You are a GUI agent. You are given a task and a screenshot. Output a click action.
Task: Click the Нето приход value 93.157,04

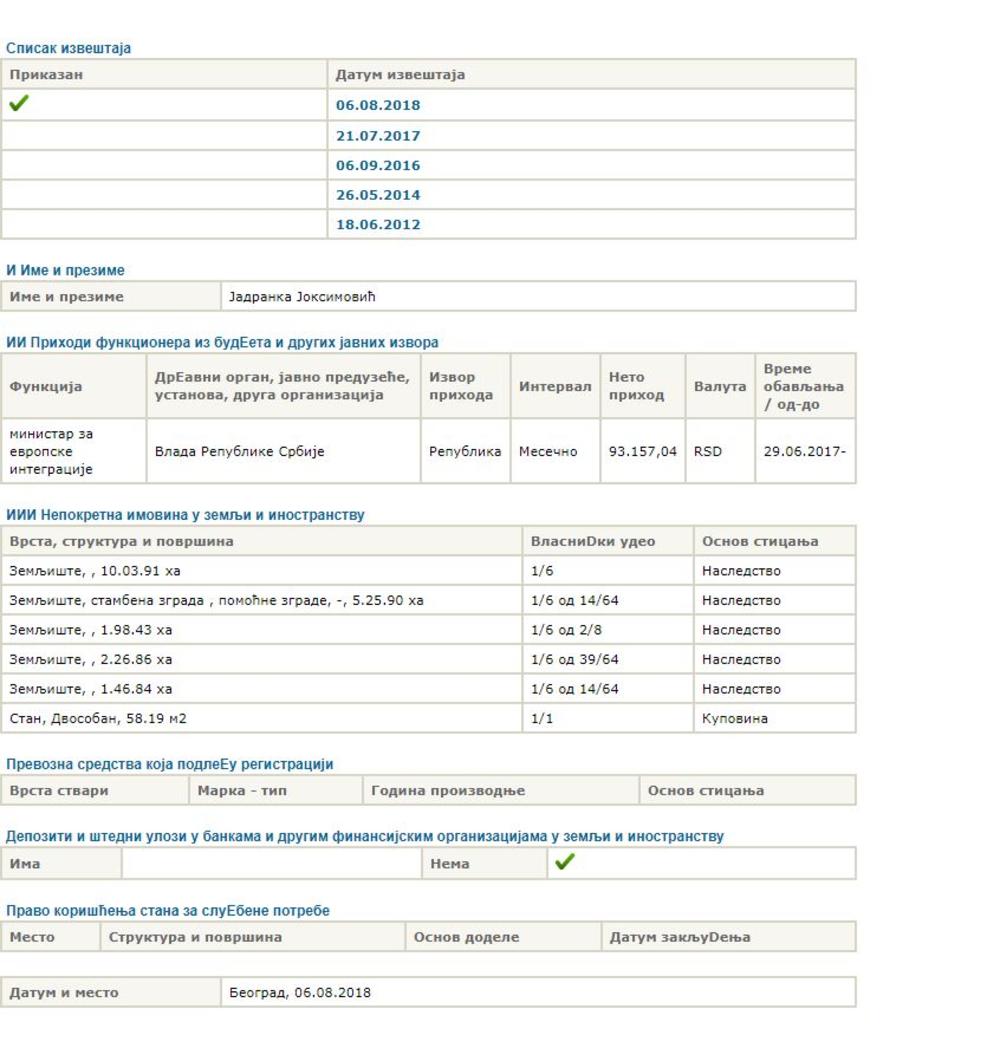(642, 452)
